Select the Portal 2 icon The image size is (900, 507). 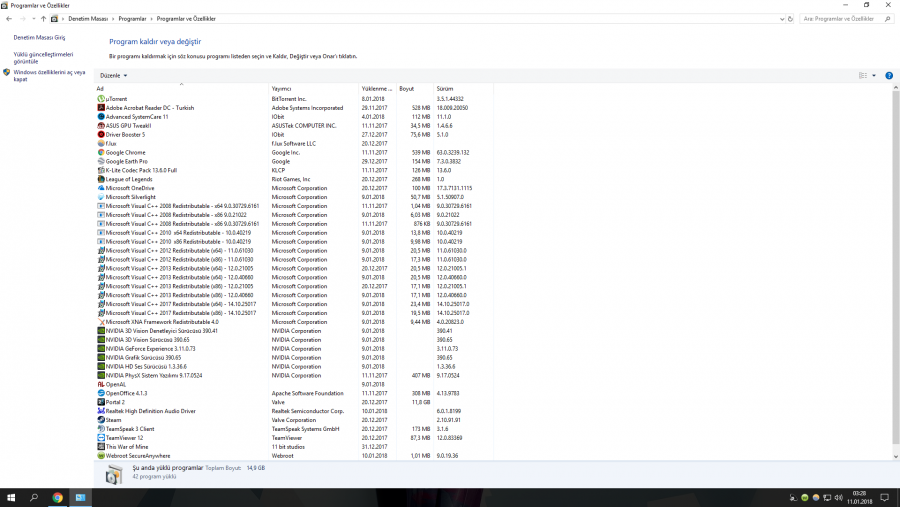[x=101, y=402]
